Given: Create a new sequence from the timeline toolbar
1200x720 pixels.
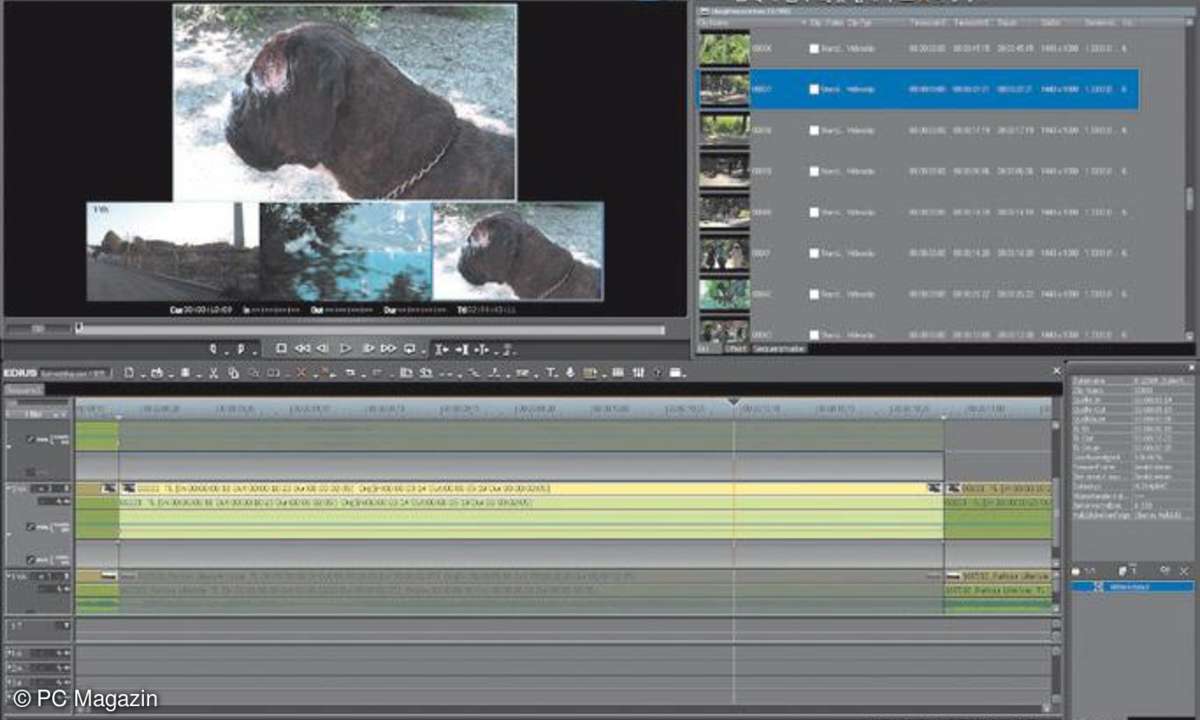Looking at the screenshot, I should click(x=129, y=373).
